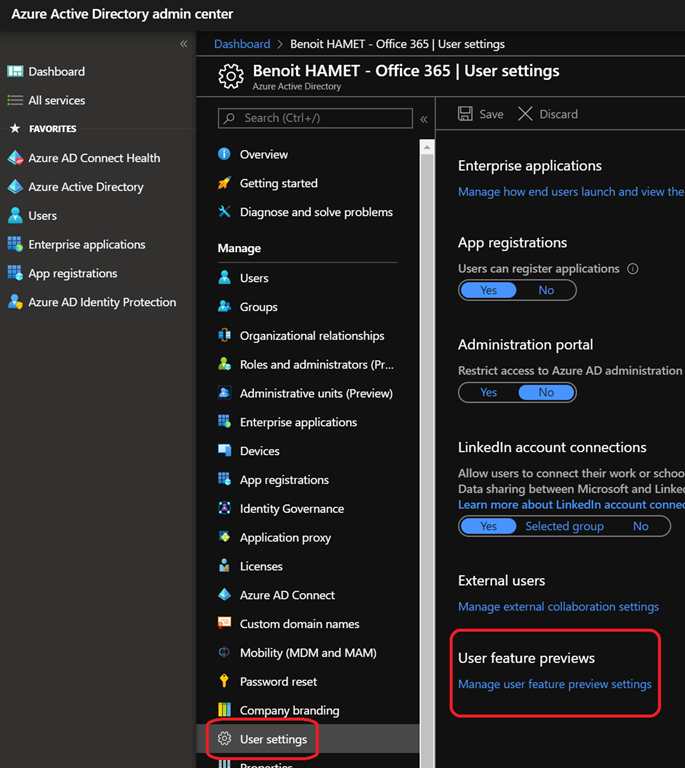This screenshot has width=685, height=768.
Task: Click the Save disk icon
Action: tap(466, 114)
